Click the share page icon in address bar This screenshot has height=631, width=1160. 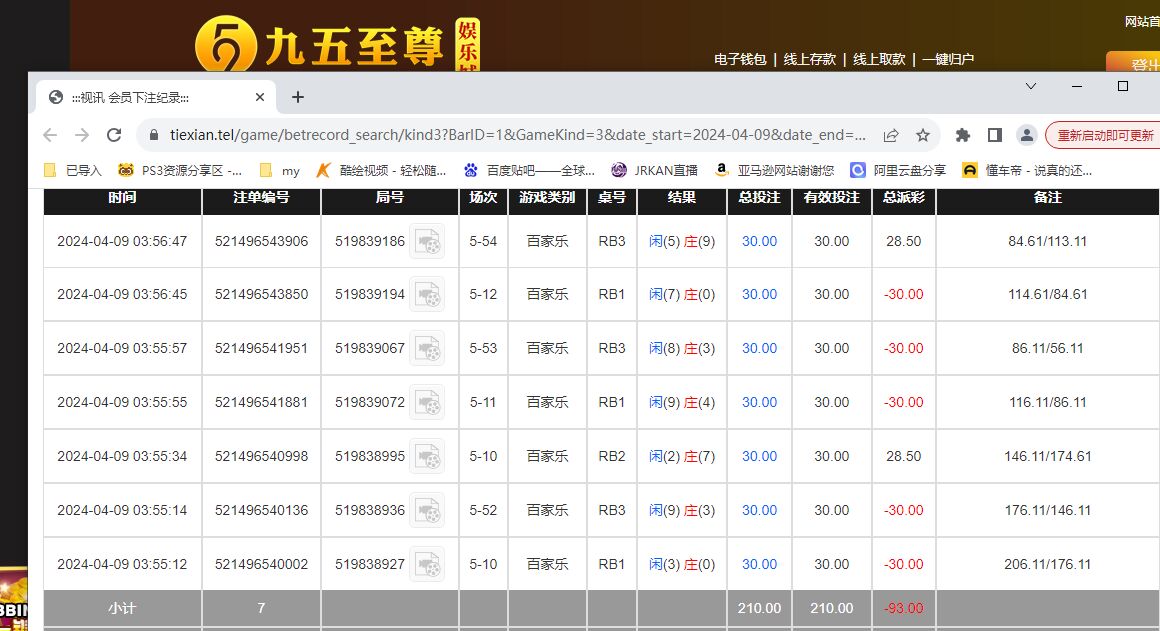(891, 135)
